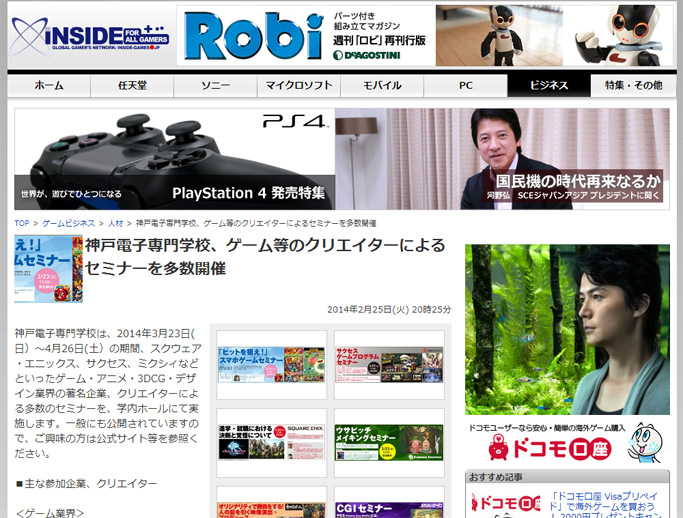683x518 pixels.
Task: Open the PlayStation 4 発売特集 banner
Action: [175, 159]
